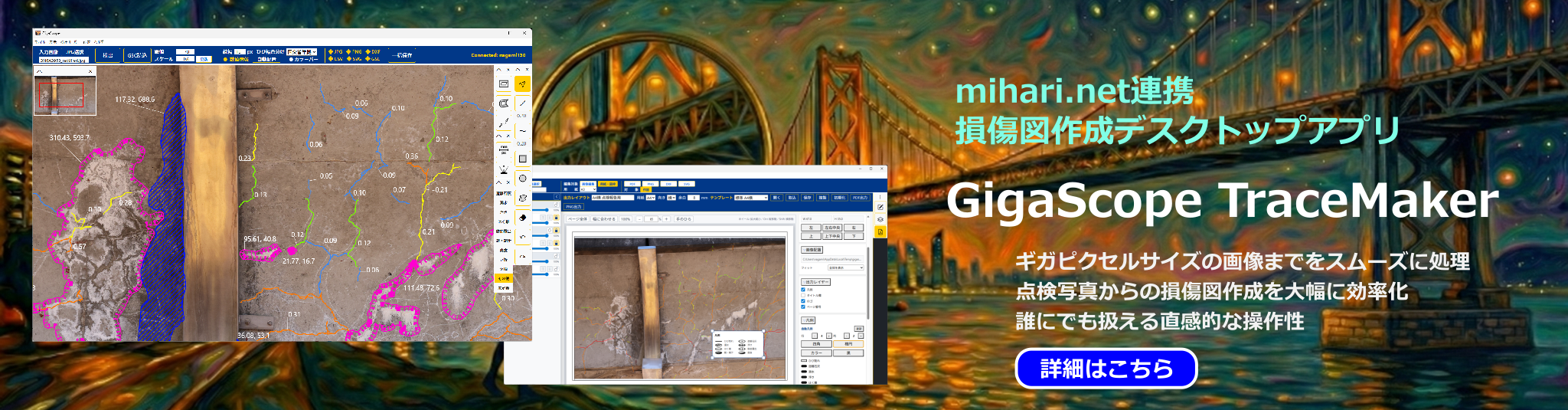Image resolution: width=1568 pixels, height=410 pixels.
Task: Open the 用紙 A4 paper size dropdown
Action: tap(651, 198)
